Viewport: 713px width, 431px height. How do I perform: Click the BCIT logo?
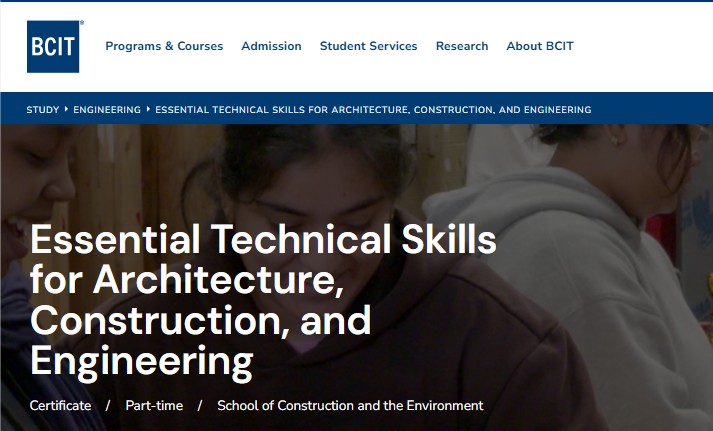tap(53, 46)
